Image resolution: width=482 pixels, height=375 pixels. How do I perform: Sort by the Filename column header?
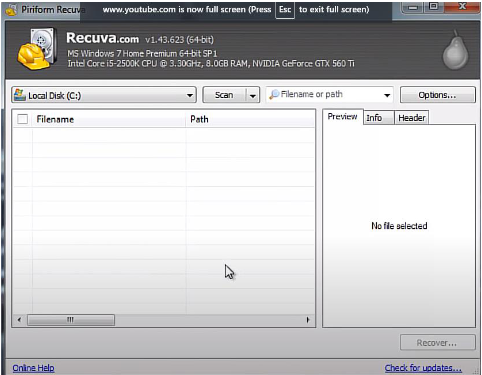tap(109, 119)
